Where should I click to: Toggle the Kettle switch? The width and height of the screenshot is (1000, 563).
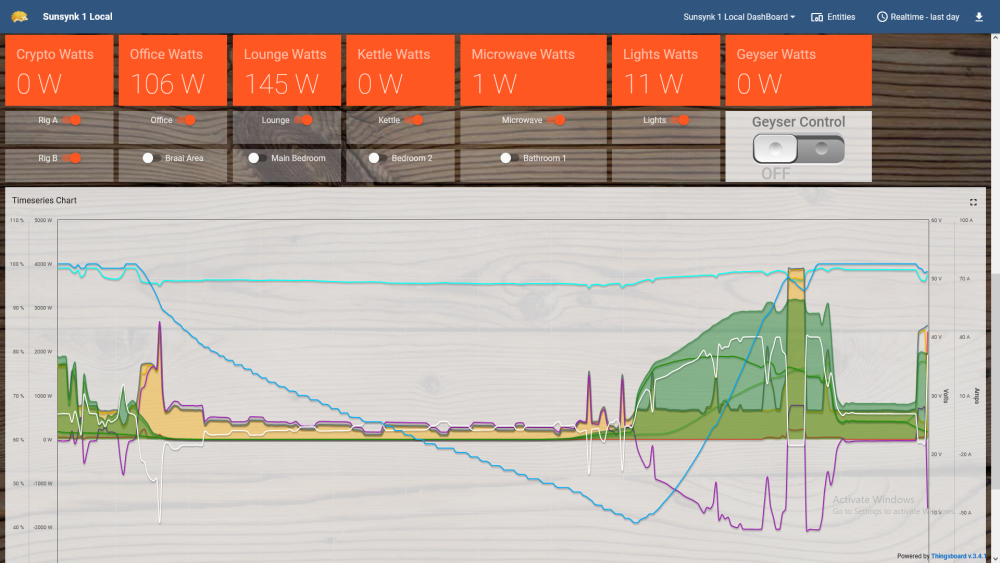pyautogui.click(x=415, y=120)
